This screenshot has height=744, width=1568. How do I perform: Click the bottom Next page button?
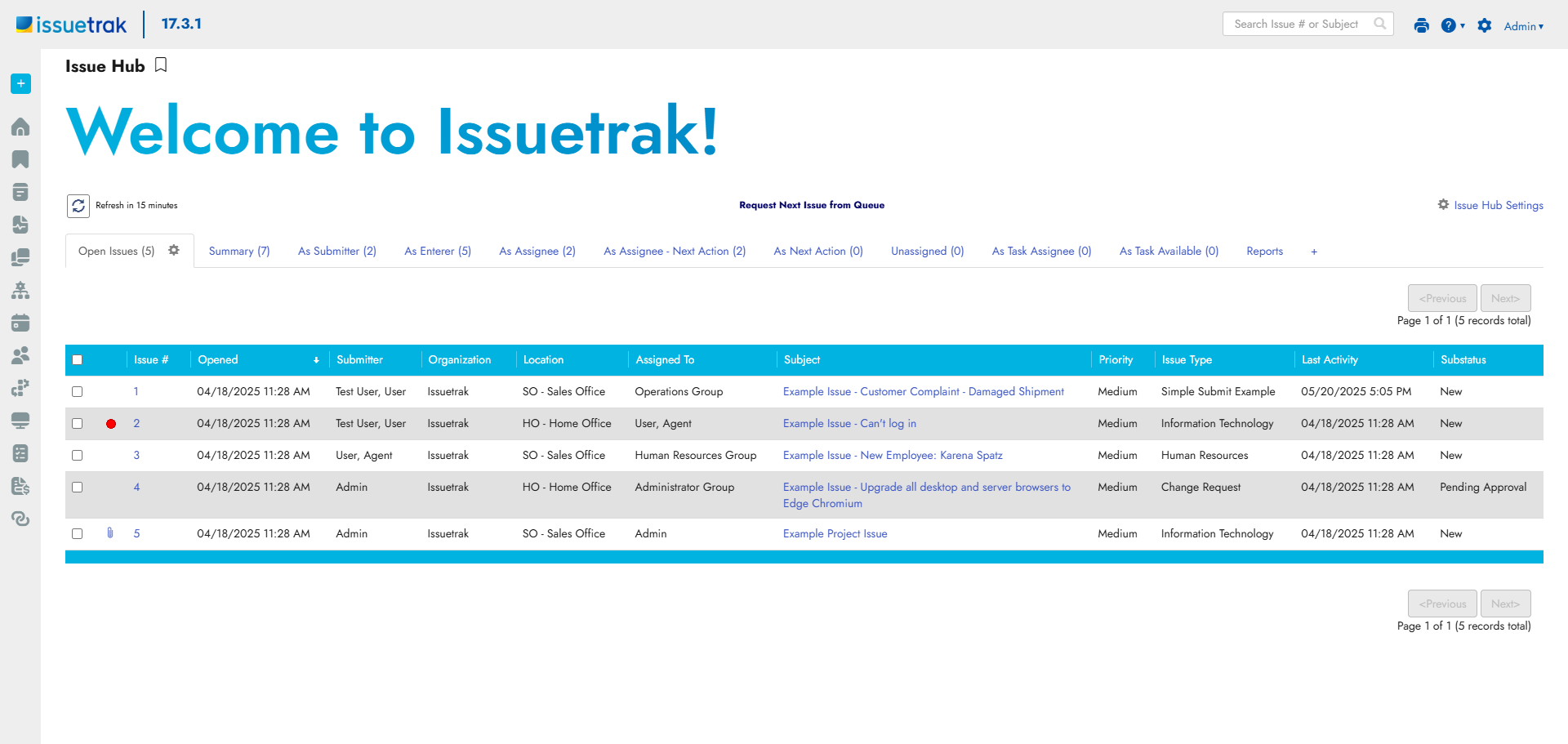point(1505,604)
